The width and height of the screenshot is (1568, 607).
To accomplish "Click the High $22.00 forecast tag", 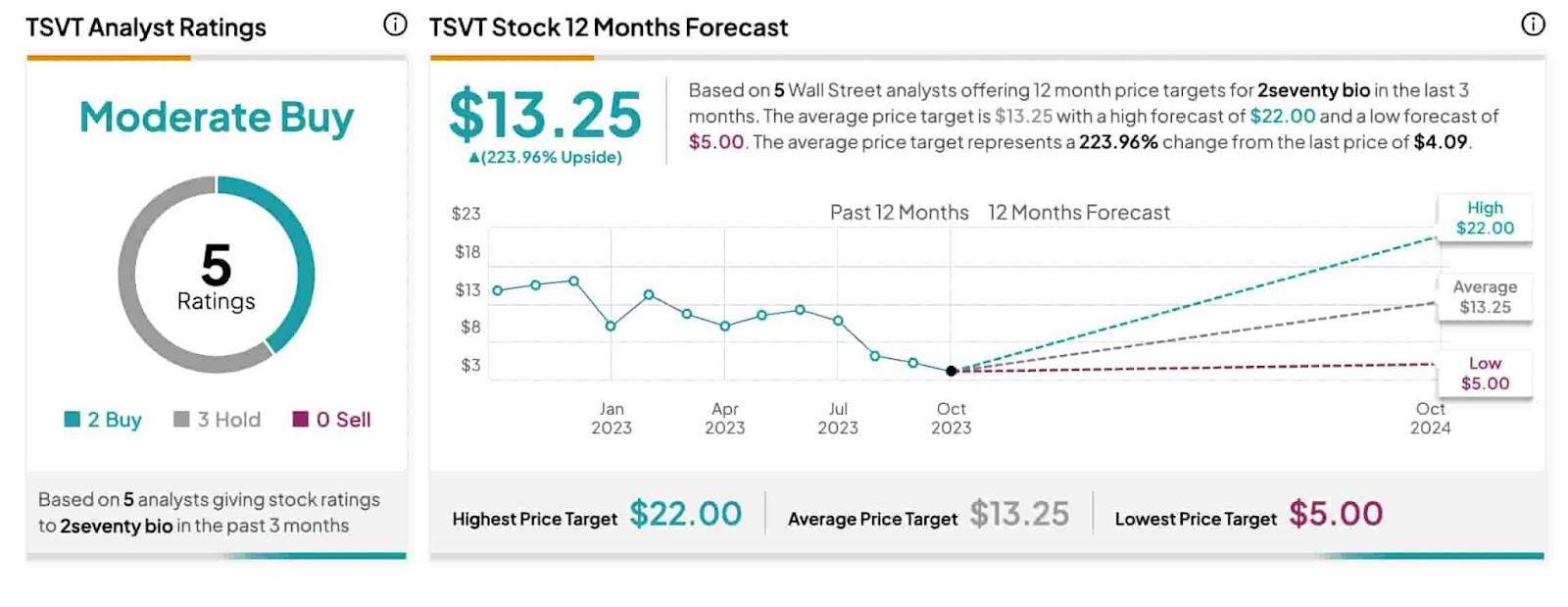I will pos(1484,218).
